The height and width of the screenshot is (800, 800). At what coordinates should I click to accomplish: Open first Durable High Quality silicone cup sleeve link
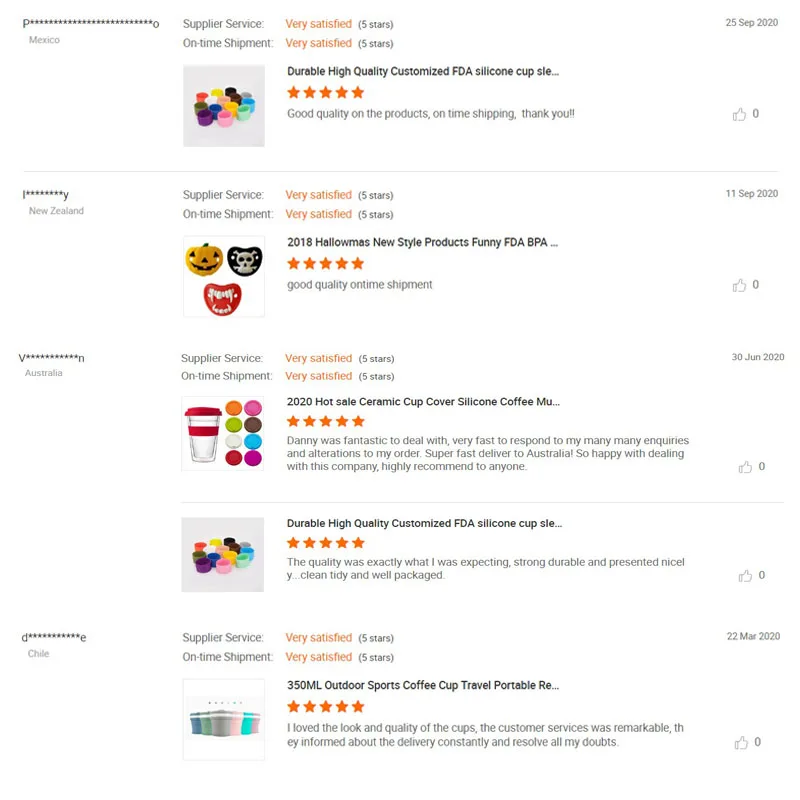pyautogui.click(x=423, y=72)
